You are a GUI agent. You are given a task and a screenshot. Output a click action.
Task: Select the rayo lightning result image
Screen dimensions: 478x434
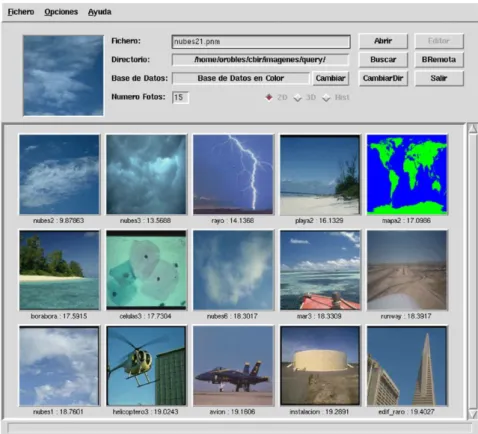[233, 174]
